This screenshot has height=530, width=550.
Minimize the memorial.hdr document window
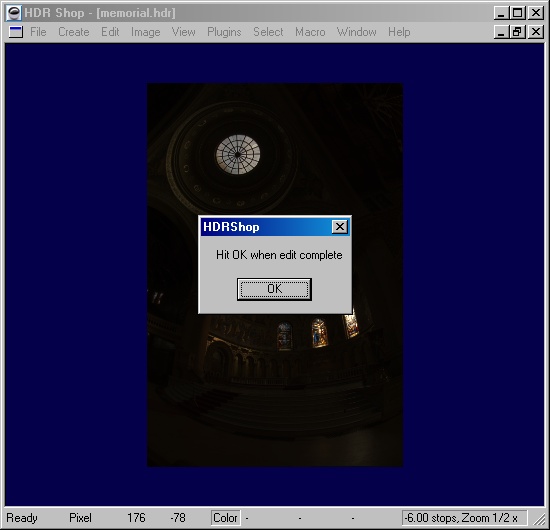coord(502,32)
